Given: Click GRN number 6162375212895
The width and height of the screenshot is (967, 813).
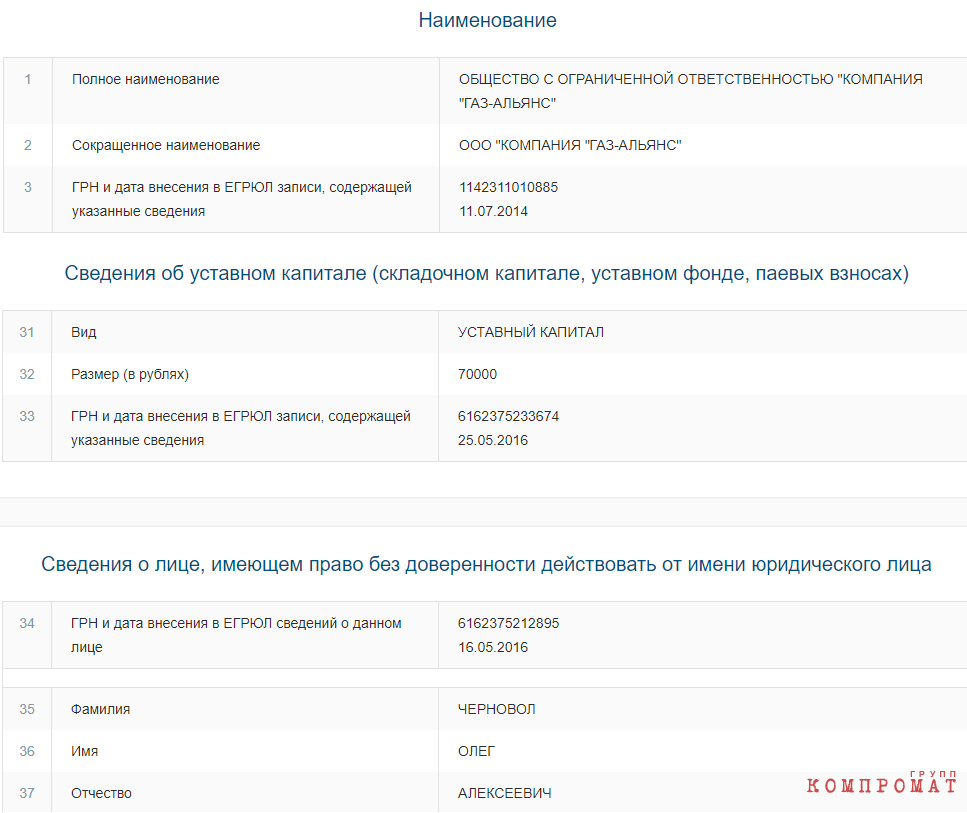Looking at the screenshot, I should click(x=508, y=624).
